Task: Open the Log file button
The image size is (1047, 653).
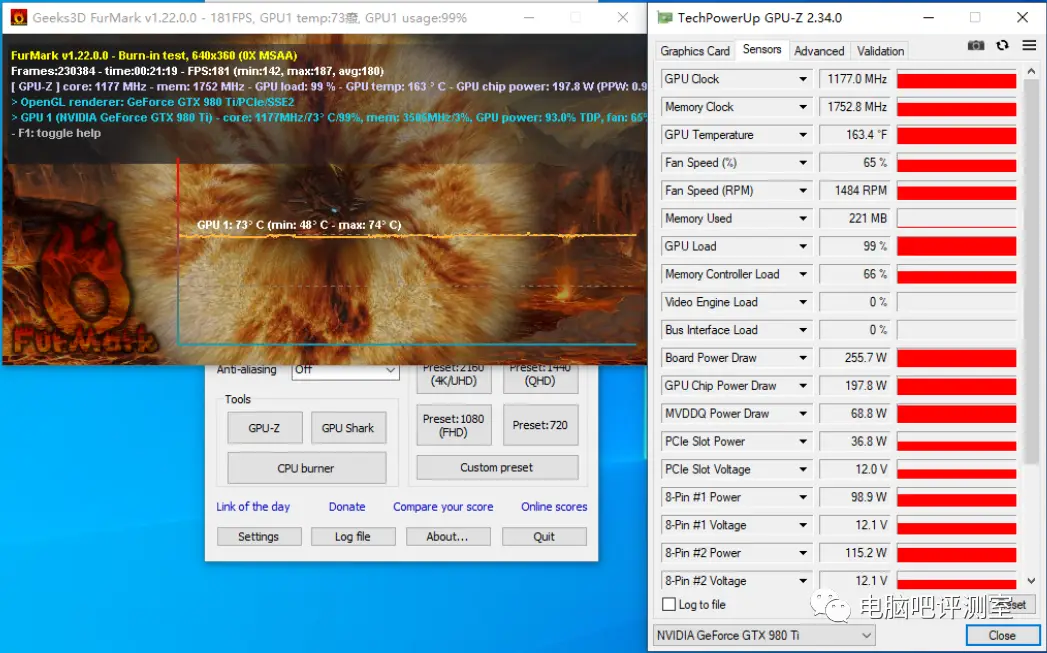Action: (353, 537)
